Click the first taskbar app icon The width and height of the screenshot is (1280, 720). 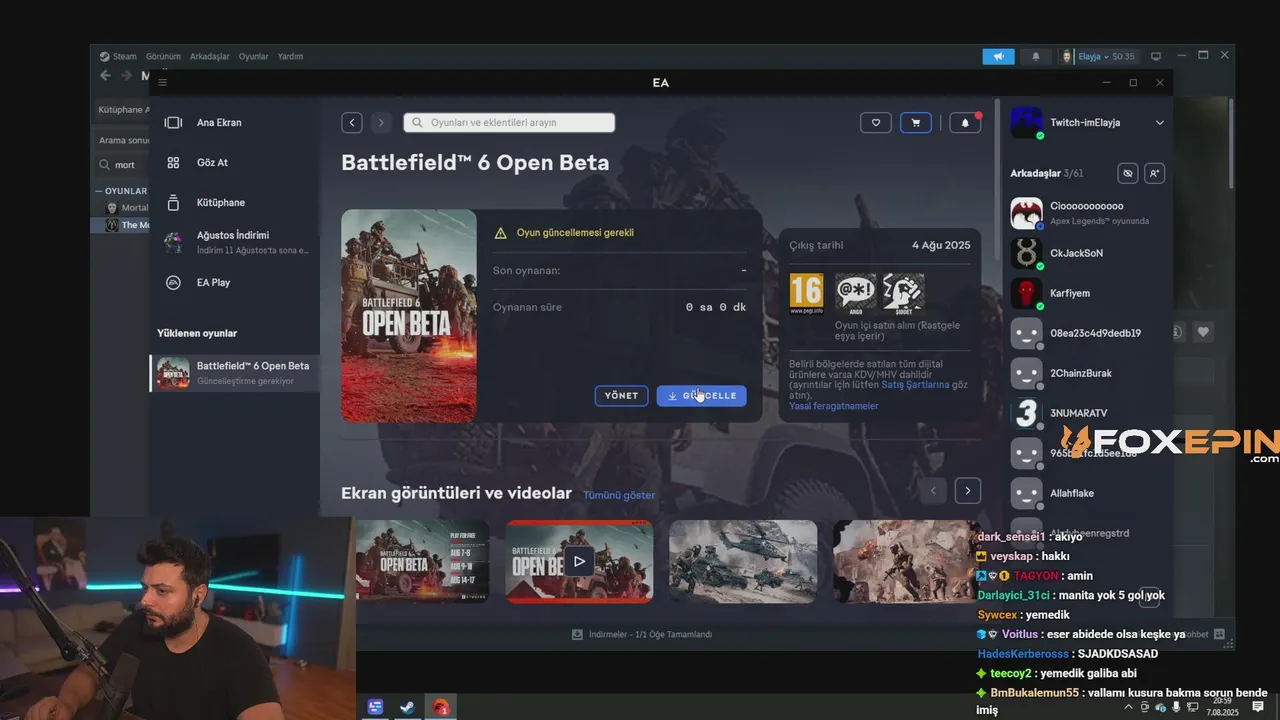pos(375,707)
